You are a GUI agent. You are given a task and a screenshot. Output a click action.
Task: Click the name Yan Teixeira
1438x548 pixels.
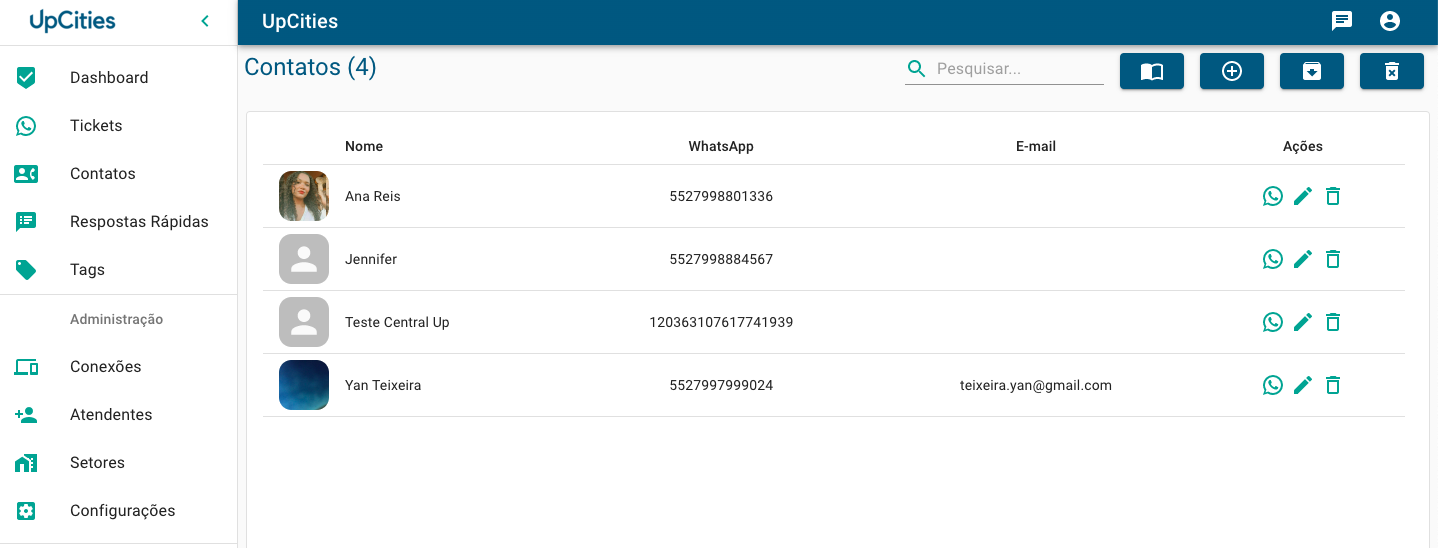pyautogui.click(x=383, y=385)
